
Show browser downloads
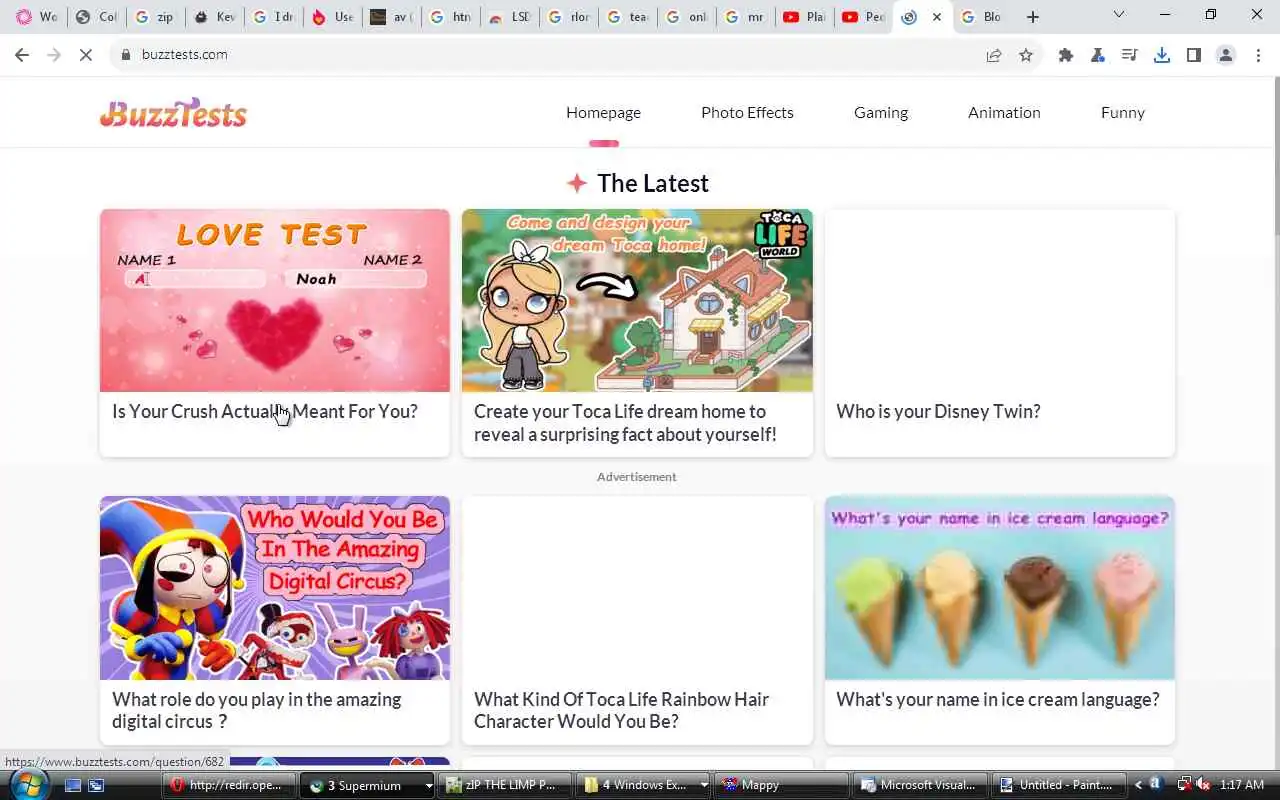pos(1162,55)
